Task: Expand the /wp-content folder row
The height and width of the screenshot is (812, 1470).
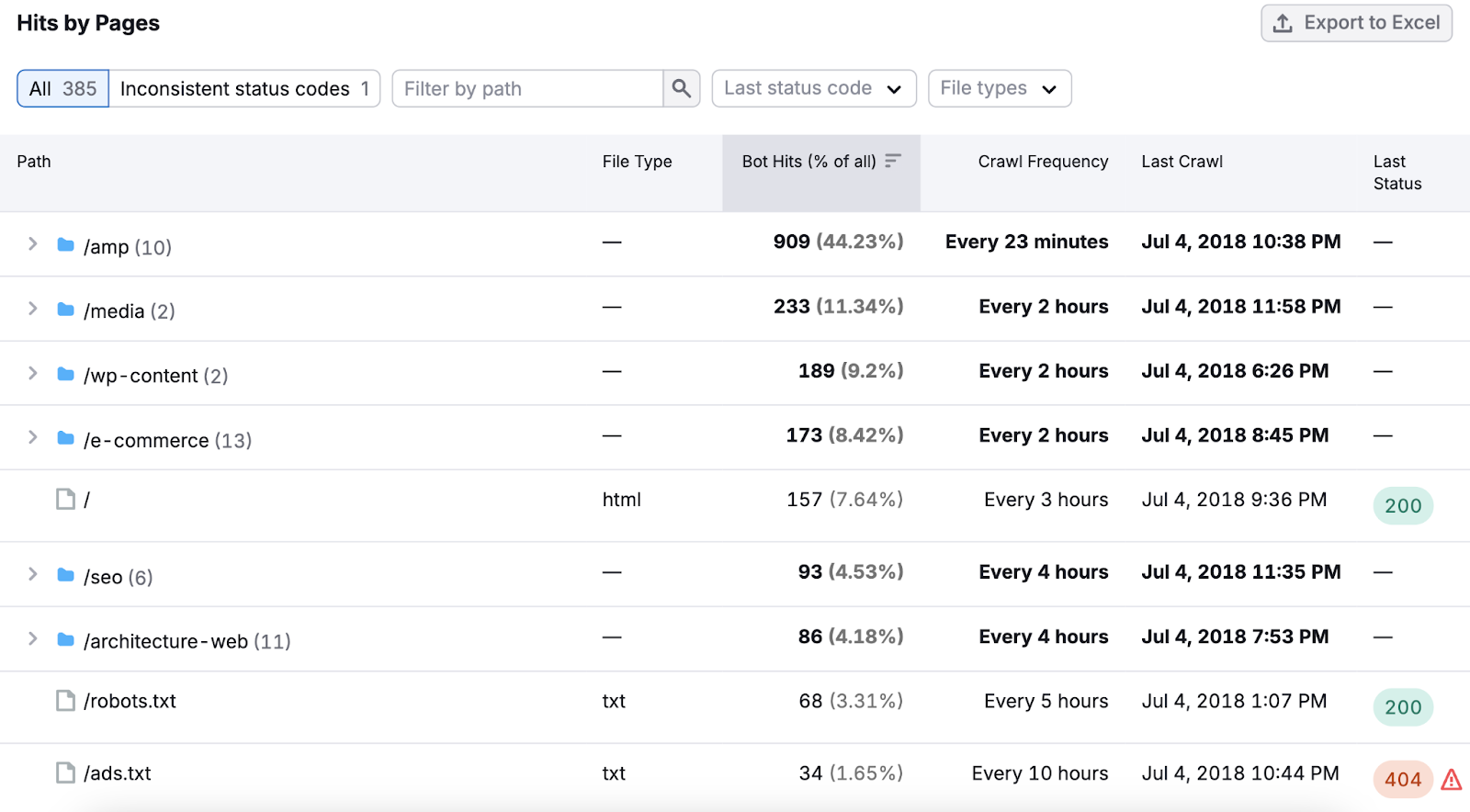Action: click(x=33, y=373)
